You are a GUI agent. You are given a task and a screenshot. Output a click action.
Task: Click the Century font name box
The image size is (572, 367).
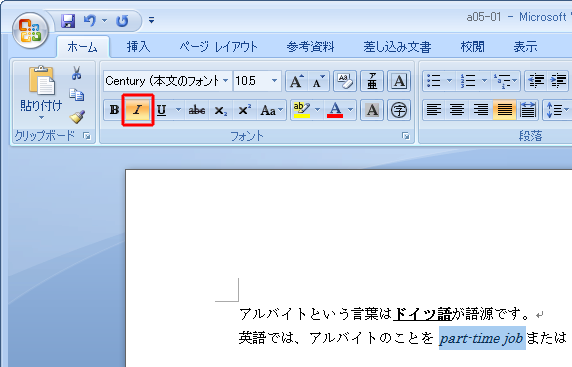click(163, 81)
